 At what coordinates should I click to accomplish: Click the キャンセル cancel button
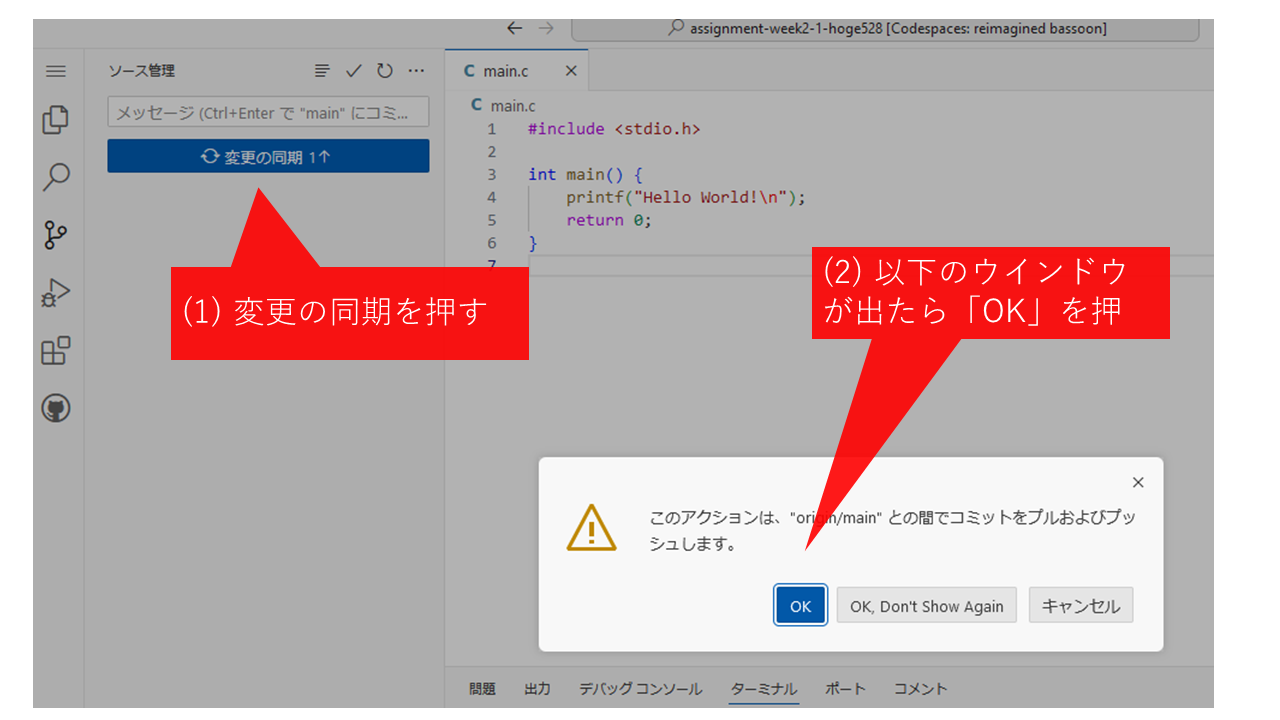[x=1080, y=606]
